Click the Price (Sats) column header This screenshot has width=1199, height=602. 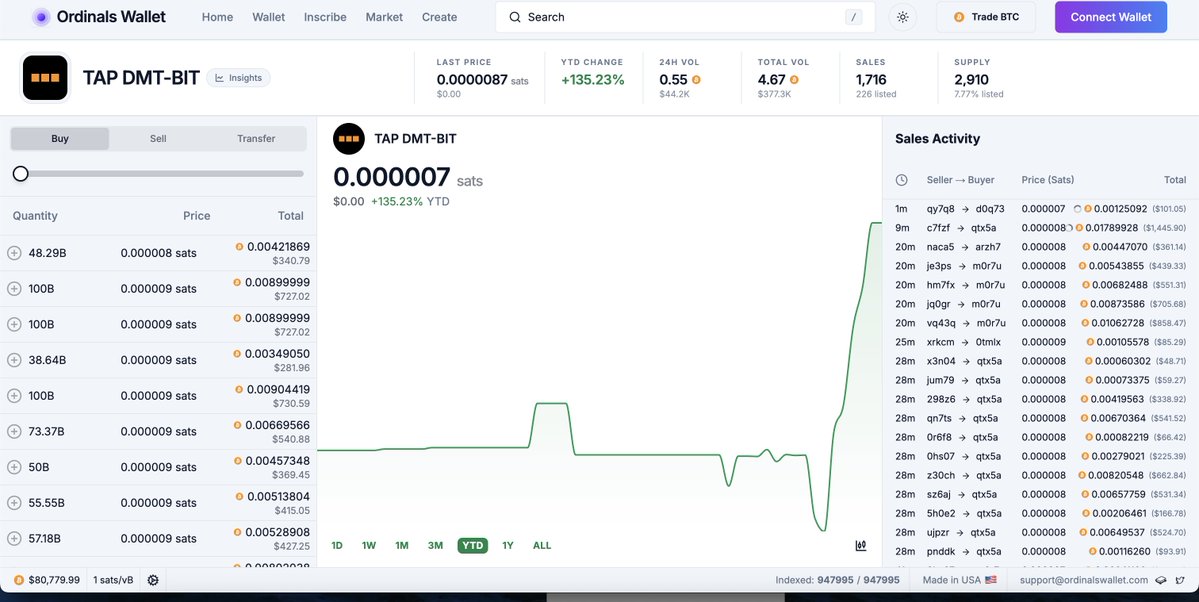click(x=1048, y=180)
